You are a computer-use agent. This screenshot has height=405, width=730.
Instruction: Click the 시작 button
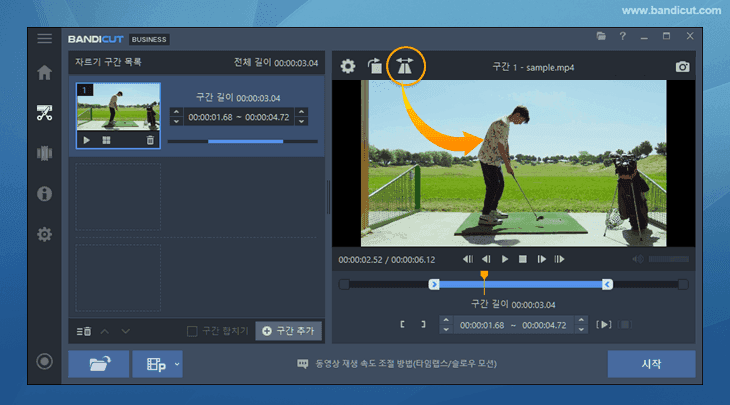tap(651, 364)
